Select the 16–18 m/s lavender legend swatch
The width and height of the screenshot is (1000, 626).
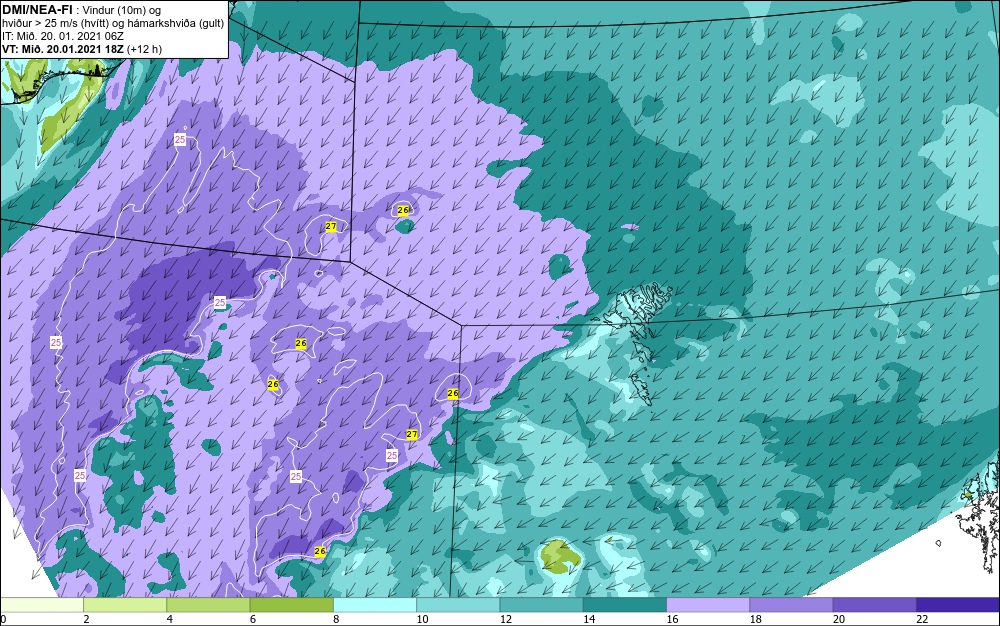[x=708, y=604]
